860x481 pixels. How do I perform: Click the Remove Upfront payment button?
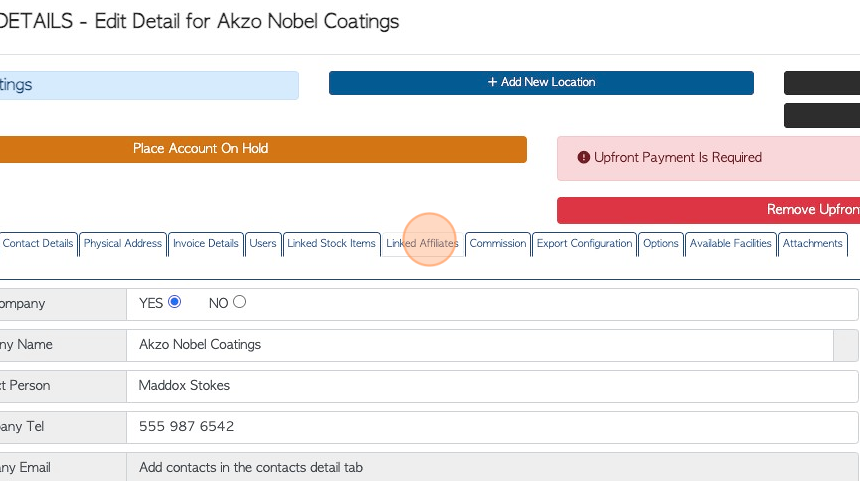click(708, 210)
